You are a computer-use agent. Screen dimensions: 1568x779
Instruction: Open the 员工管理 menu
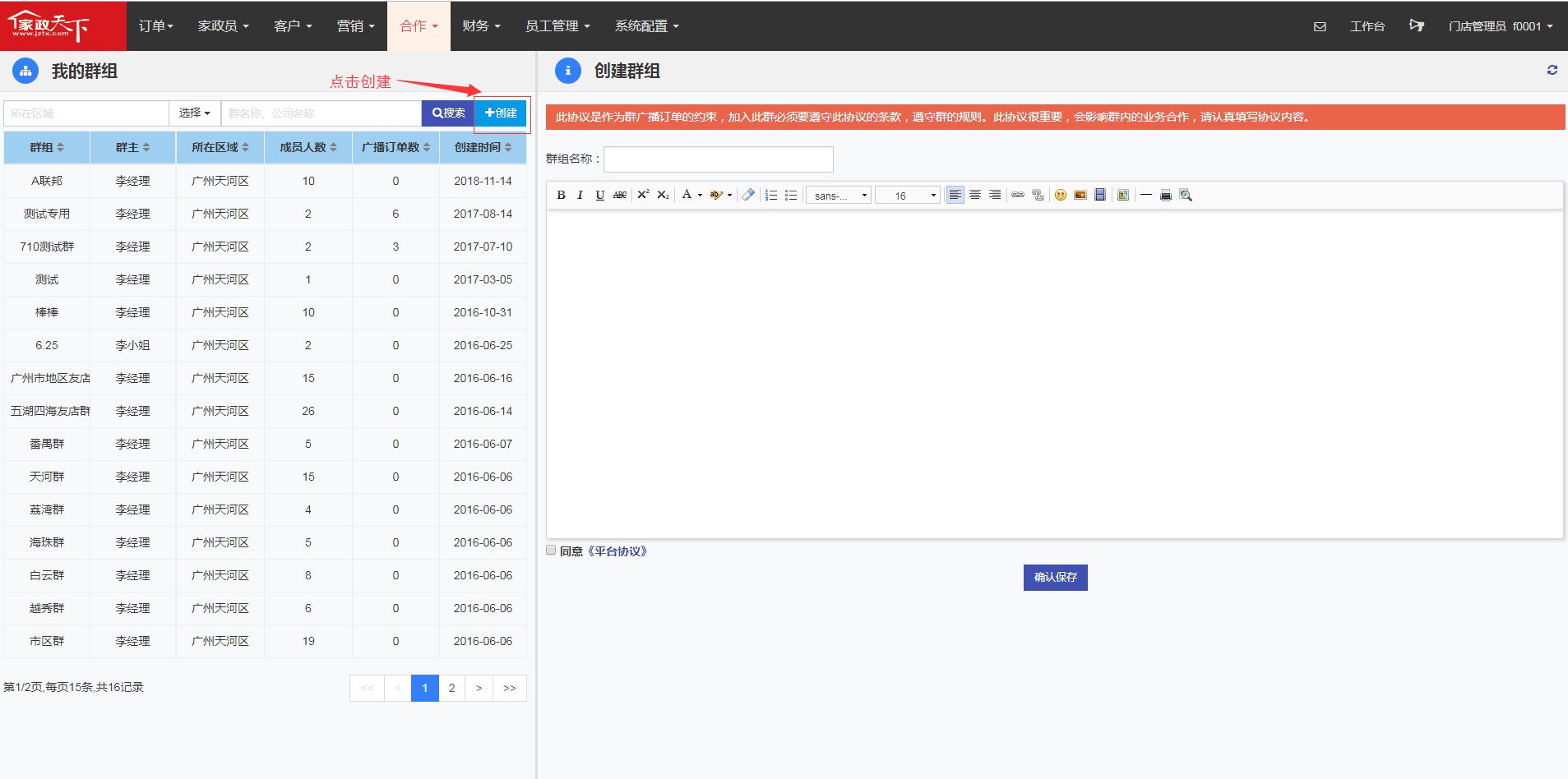557,26
